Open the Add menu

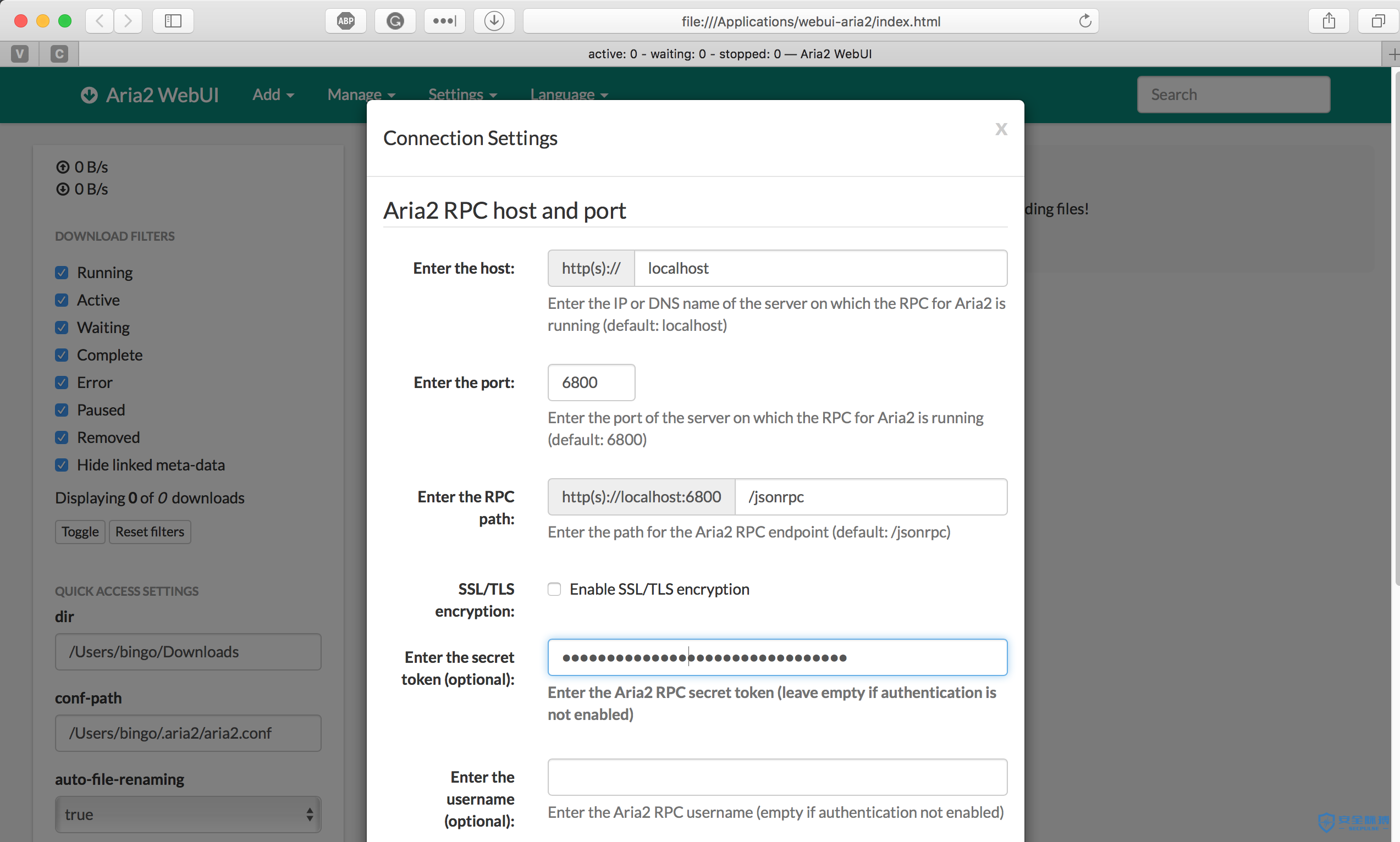[x=273, y=95]
